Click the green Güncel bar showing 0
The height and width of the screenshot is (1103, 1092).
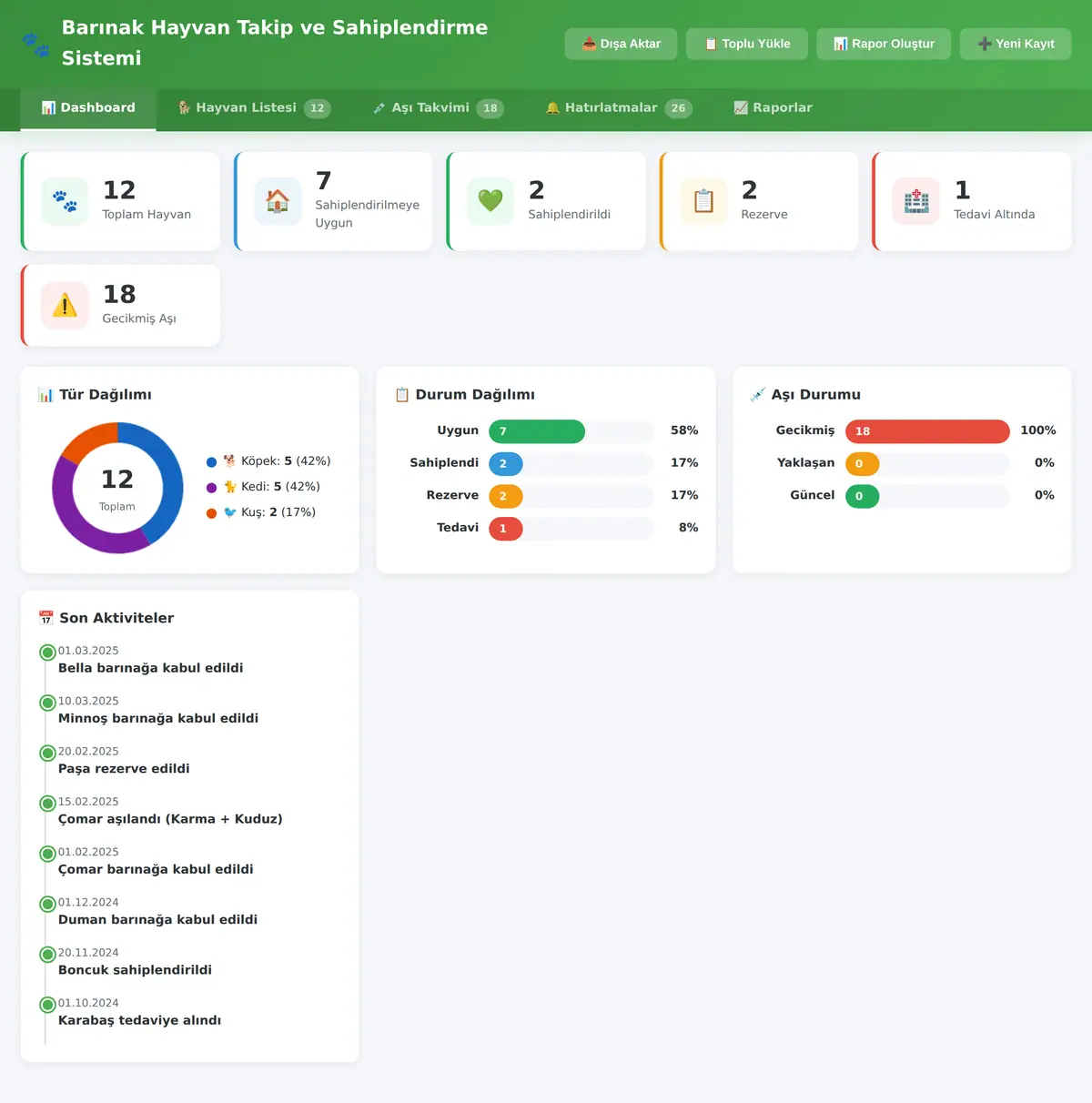[863, 496]
